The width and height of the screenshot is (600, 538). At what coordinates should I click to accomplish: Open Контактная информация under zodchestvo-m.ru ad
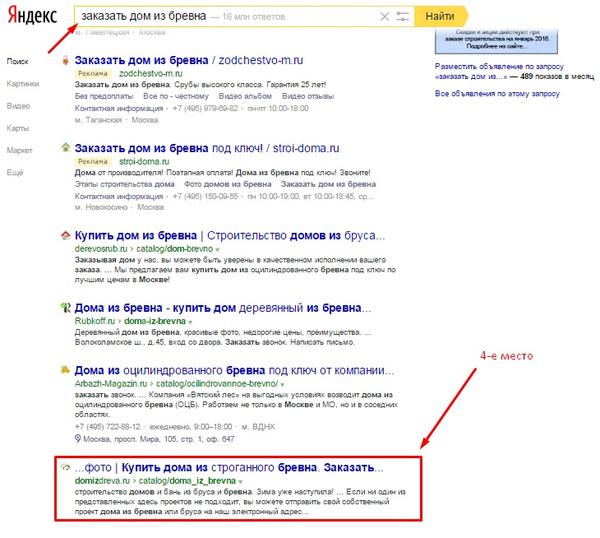tap(119, 108)
